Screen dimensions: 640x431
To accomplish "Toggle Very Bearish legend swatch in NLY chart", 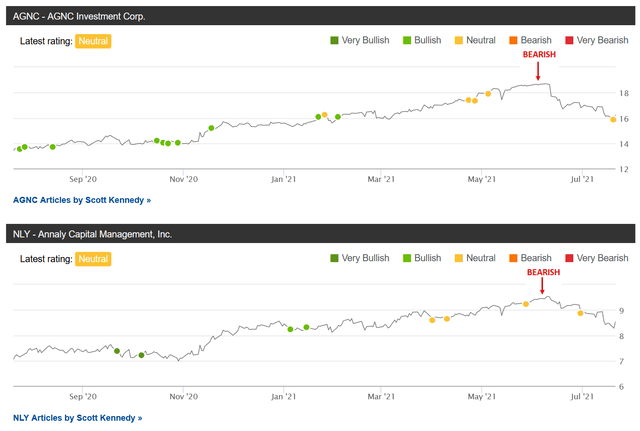I will pyautogui.click(x=569, y=258).
